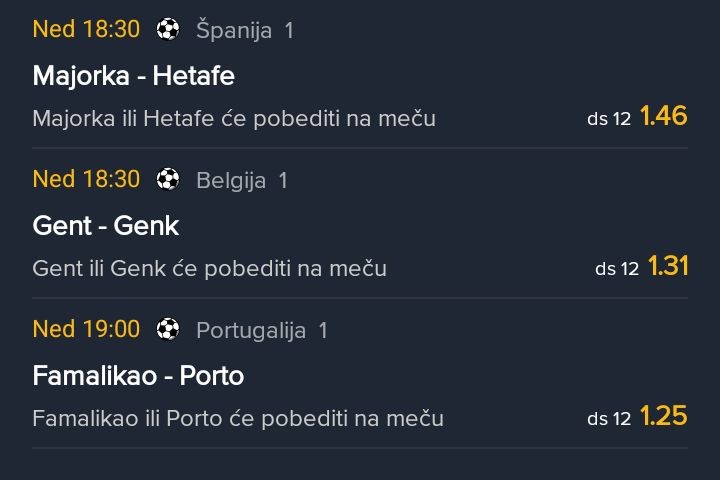
Task: Click the Španija 1 league label
Action: tap(245, 30)
